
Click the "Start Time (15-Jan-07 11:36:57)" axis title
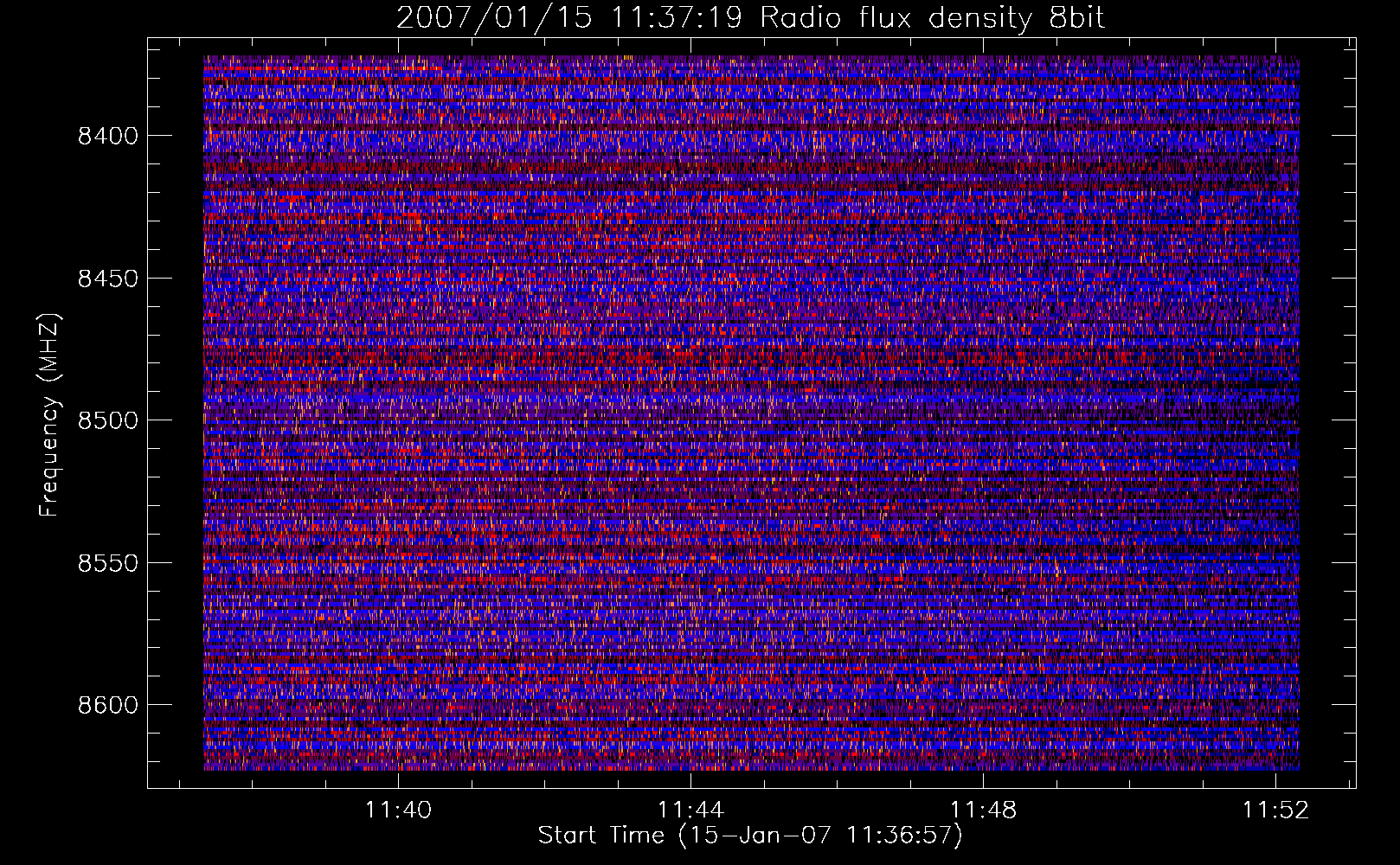pyautogui.click(x=750, y=836)
